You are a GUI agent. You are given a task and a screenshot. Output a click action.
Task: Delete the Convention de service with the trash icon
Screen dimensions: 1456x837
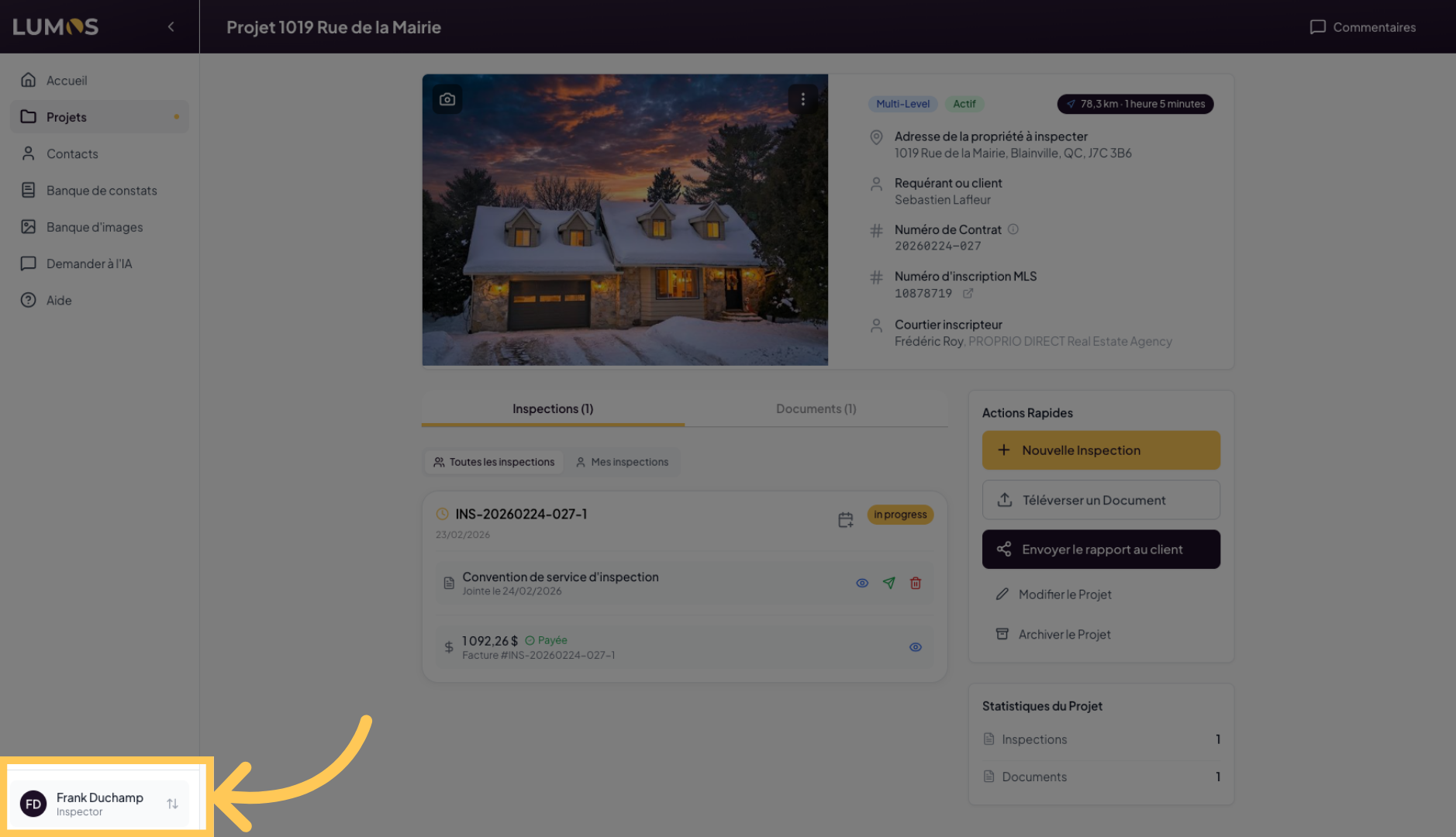tap(916, 583)
